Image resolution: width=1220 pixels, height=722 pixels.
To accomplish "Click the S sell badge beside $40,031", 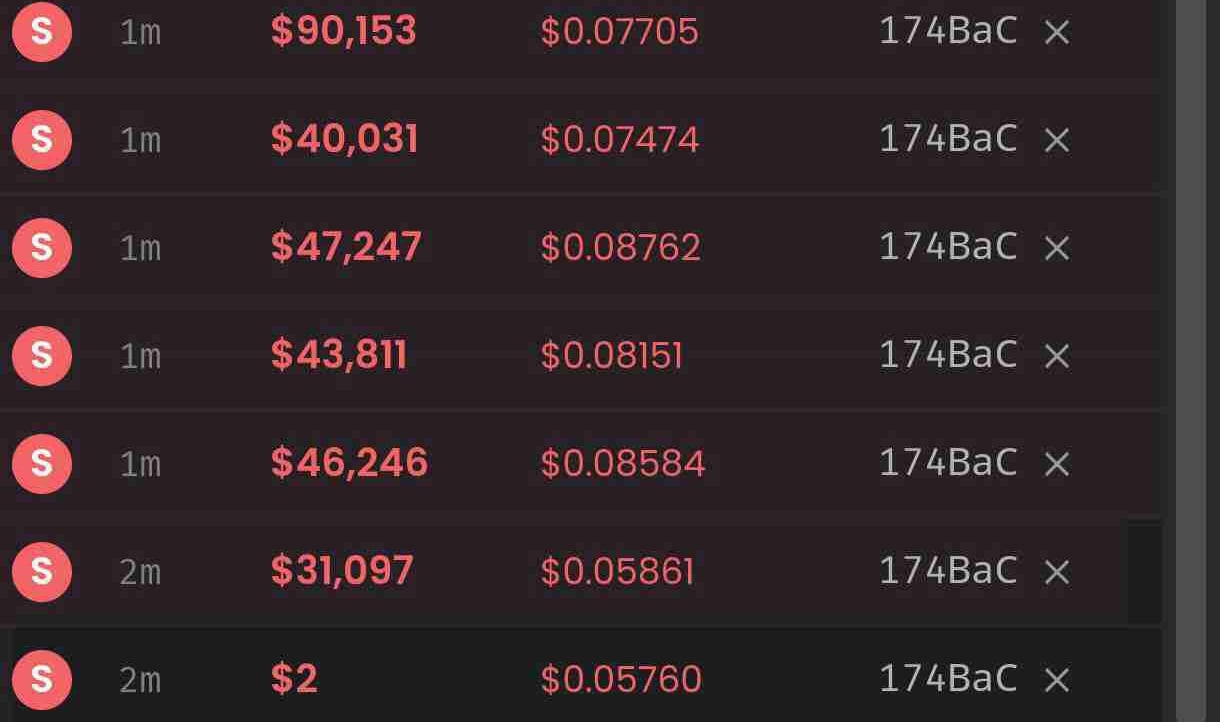I will point(41,140).
